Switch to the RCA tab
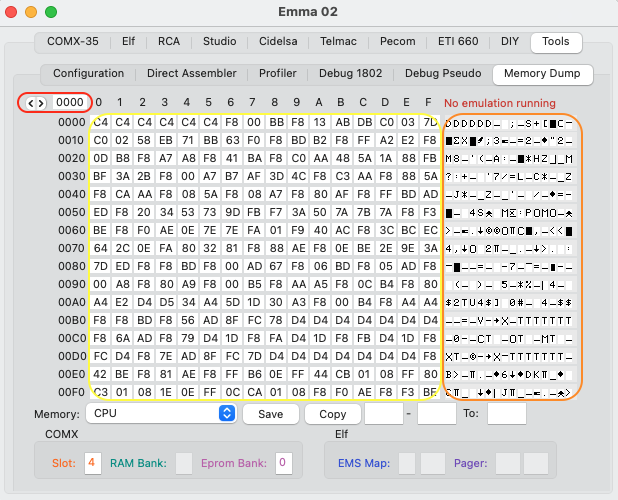This screenshot has height=500, width=618. (x=169, y=41)
